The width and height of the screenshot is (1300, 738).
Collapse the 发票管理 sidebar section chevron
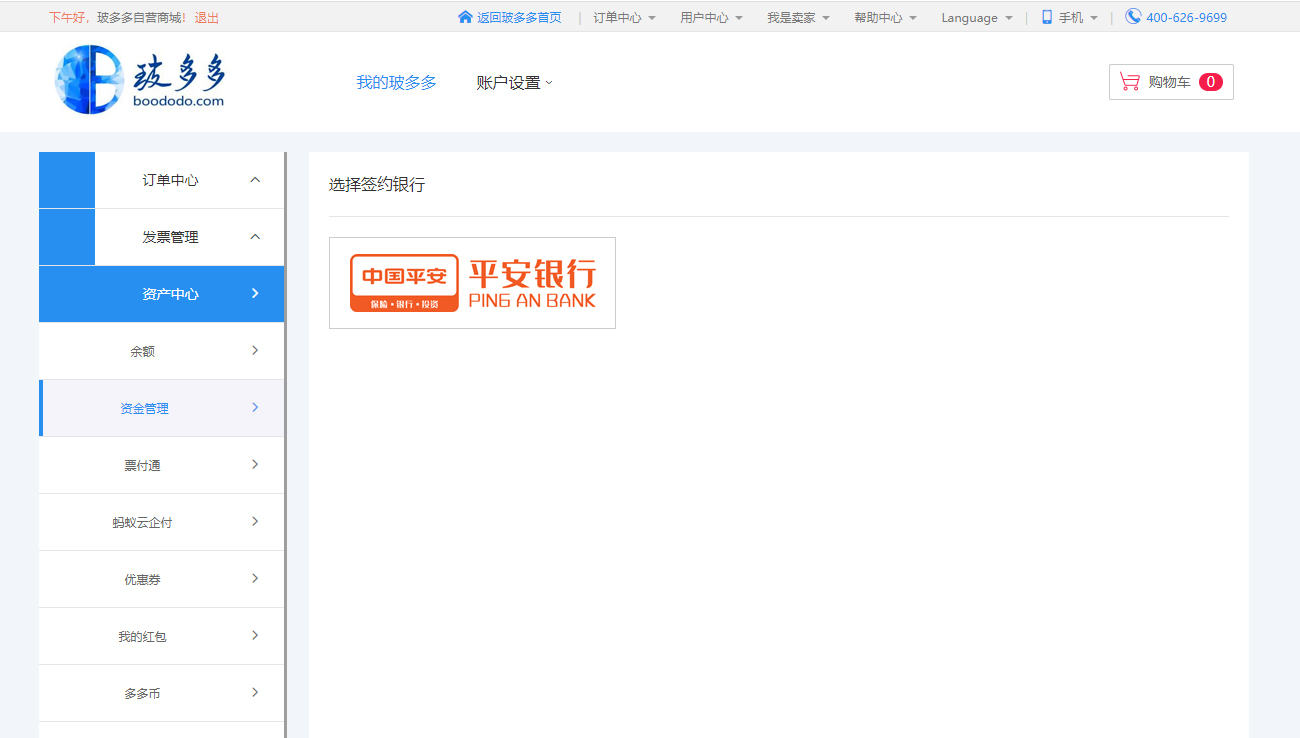pyautogui.click(x=255, y=237)
